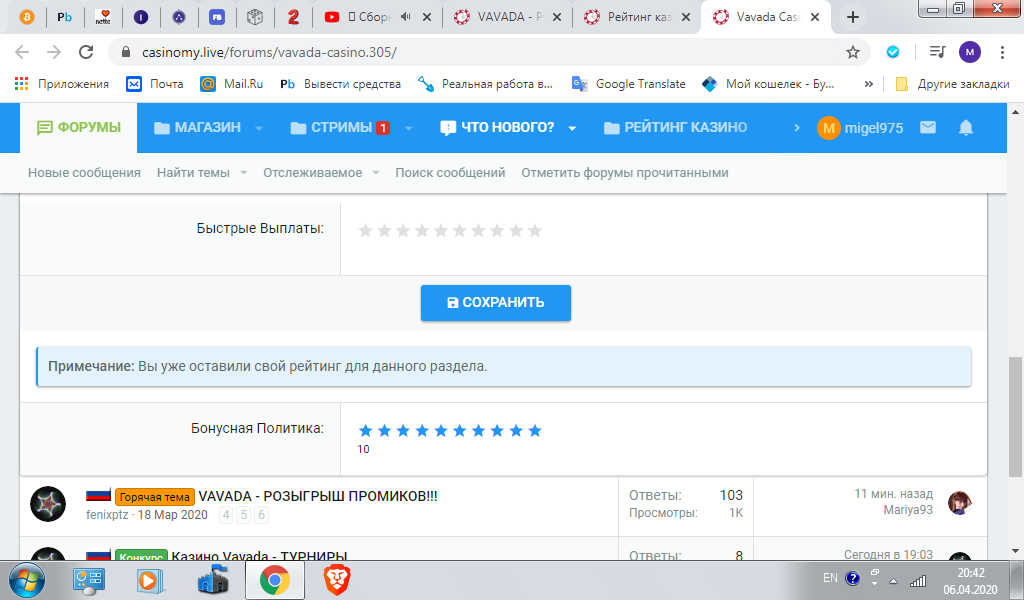
Task: Open Казино Vavada - ТУРНИРЫ thread
Action: coord(259,556)
